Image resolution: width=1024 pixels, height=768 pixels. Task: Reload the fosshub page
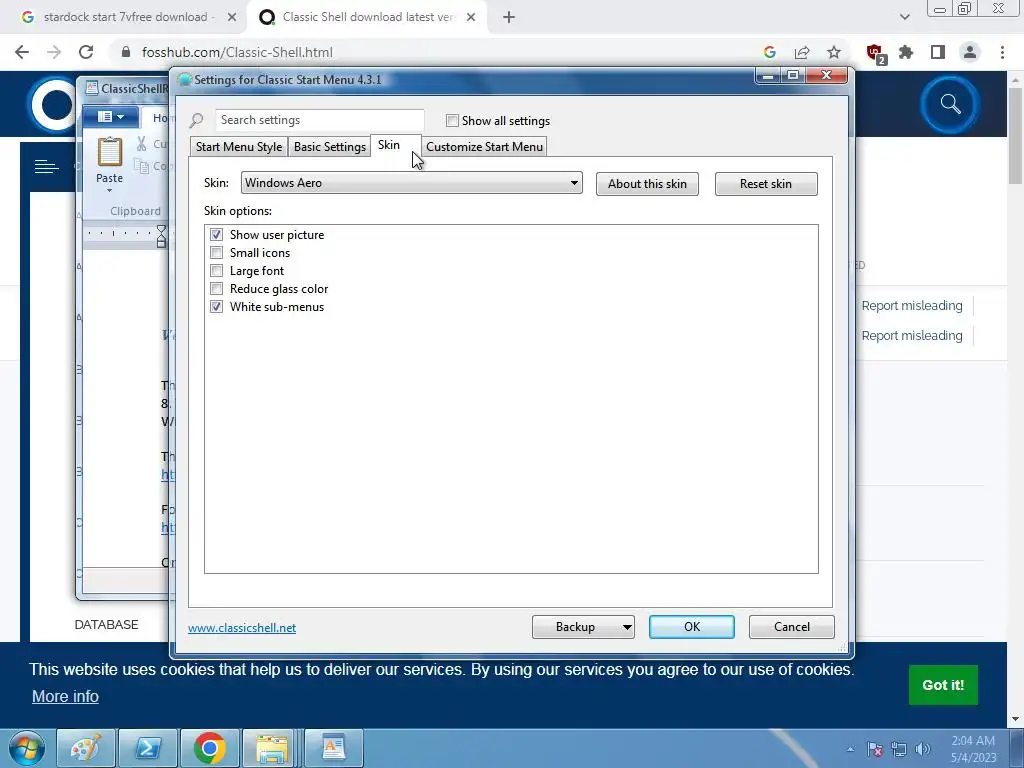tap(86, 52)
